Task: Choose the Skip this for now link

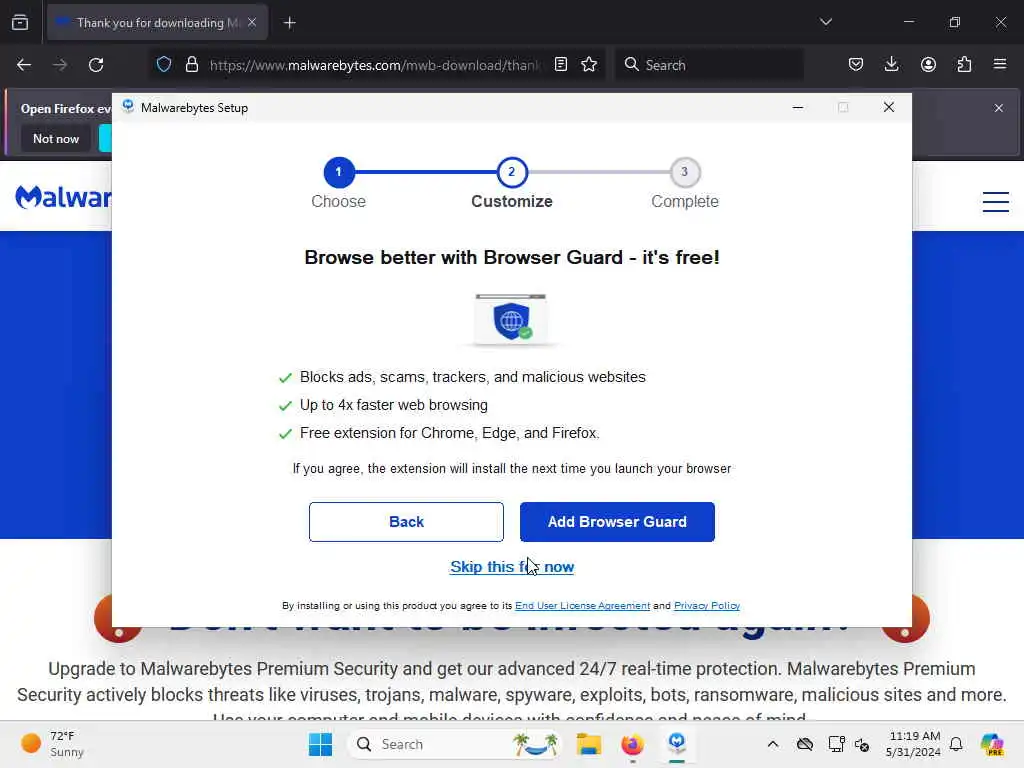Action: point(512,567)
